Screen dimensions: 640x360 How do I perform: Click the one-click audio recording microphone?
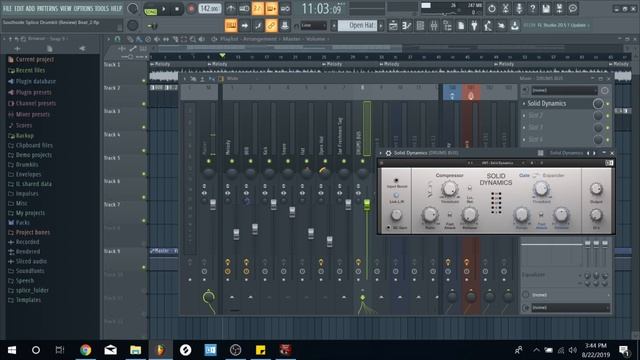point(519,9)
